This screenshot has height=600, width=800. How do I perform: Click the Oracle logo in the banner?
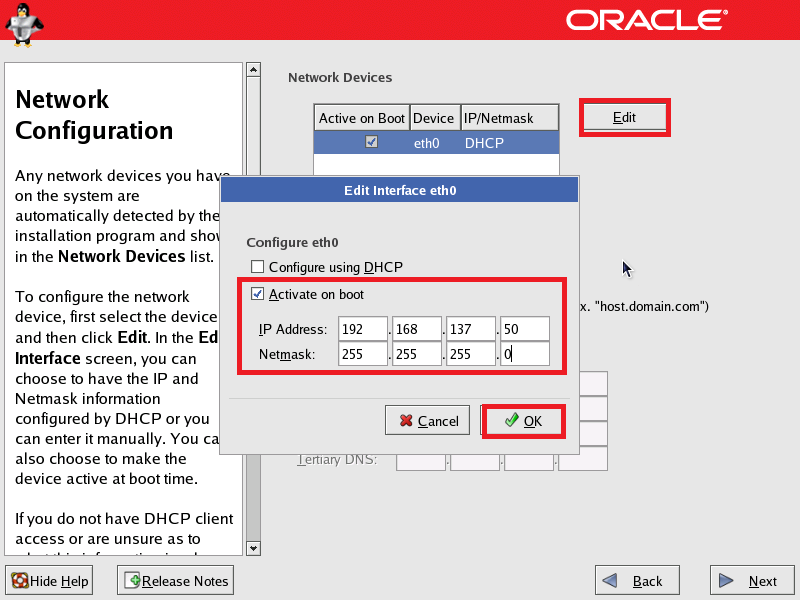646,20
